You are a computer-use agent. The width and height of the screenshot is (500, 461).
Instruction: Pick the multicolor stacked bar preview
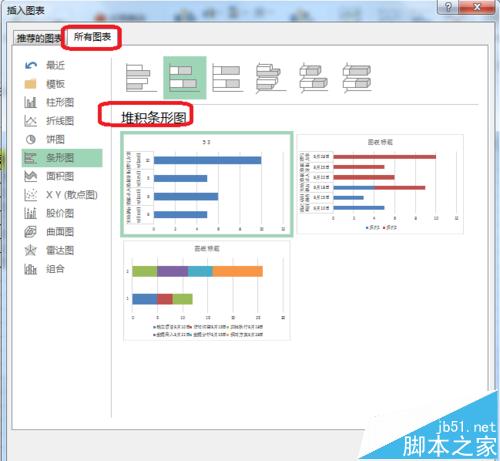pos(207,290)
